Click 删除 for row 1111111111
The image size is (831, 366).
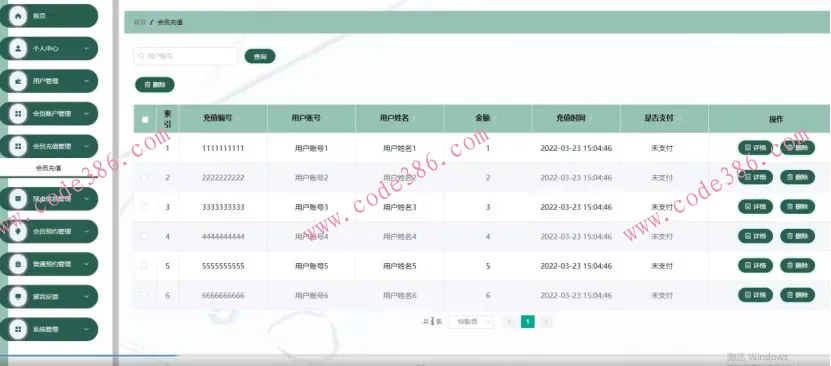click(798, 148)
